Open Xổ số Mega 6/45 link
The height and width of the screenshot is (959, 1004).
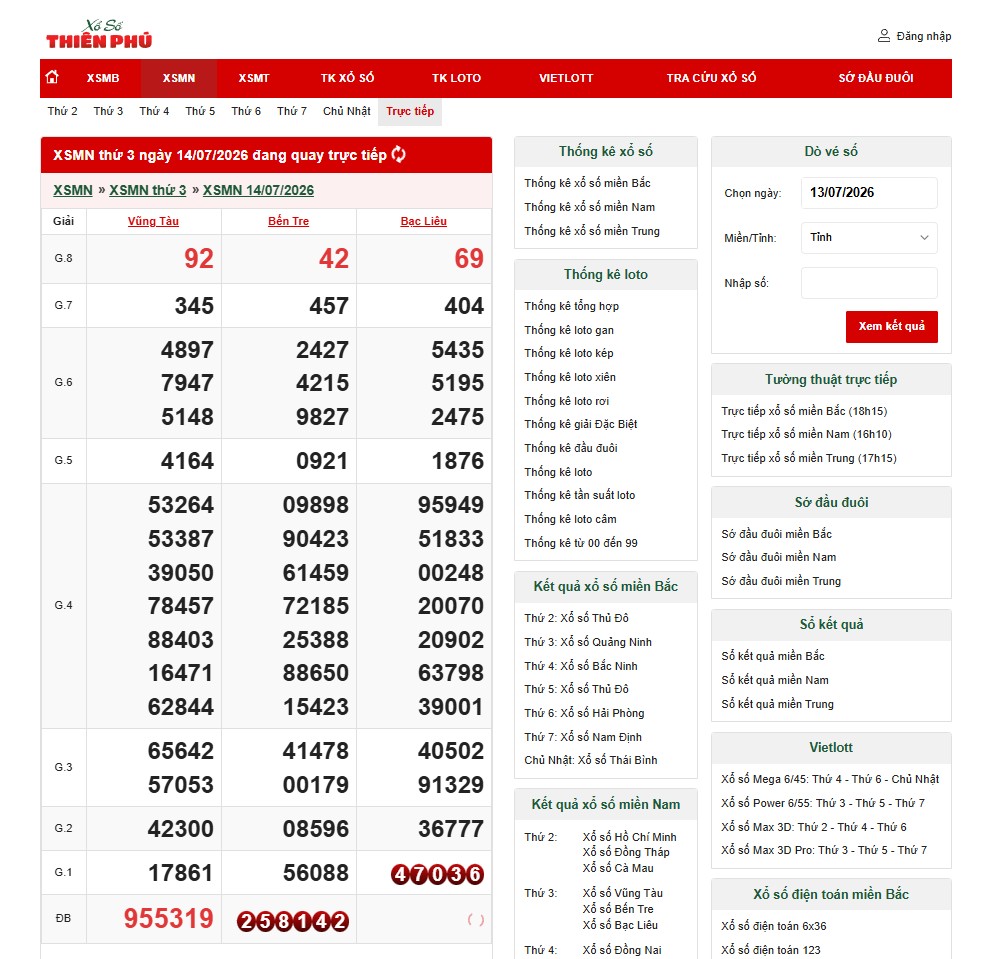pyautogui.click(x=830, y=779)
